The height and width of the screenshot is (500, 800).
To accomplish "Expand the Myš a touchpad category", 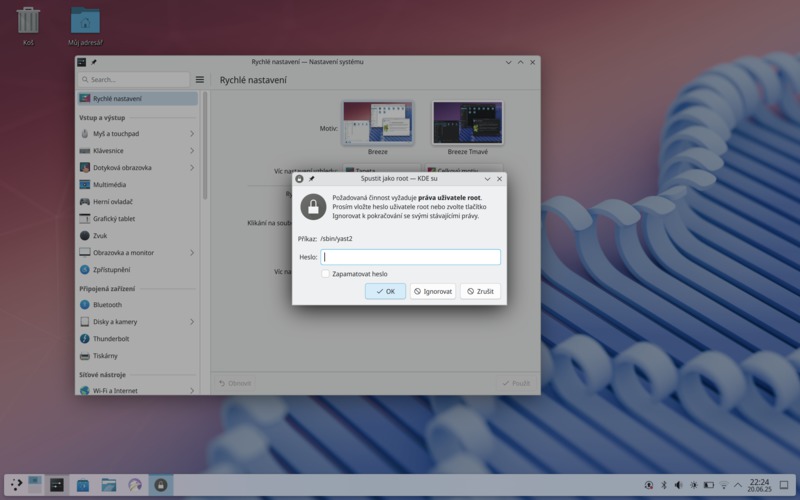I will point(191,133).
